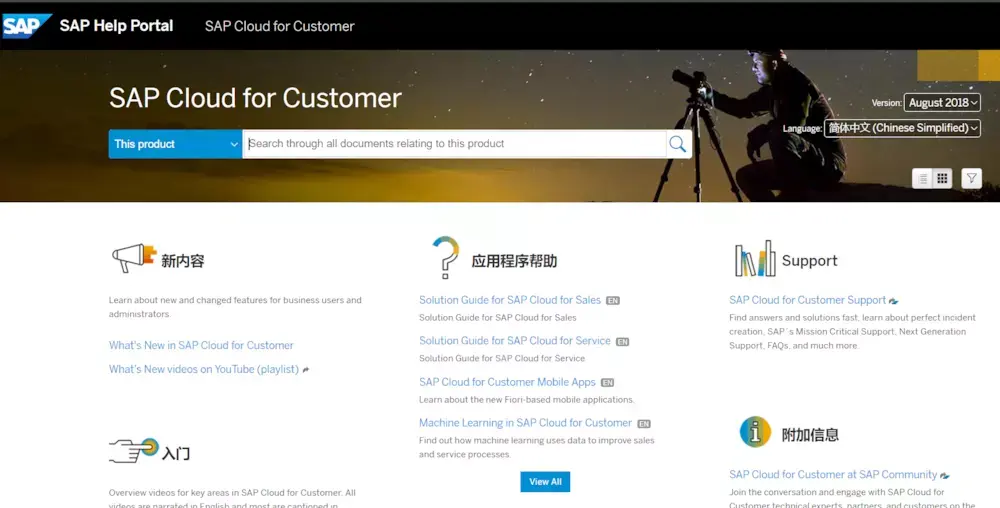Switch to grid tile view layout
The height and width of the screenshot is (508, 1000).
click(942, 179)
